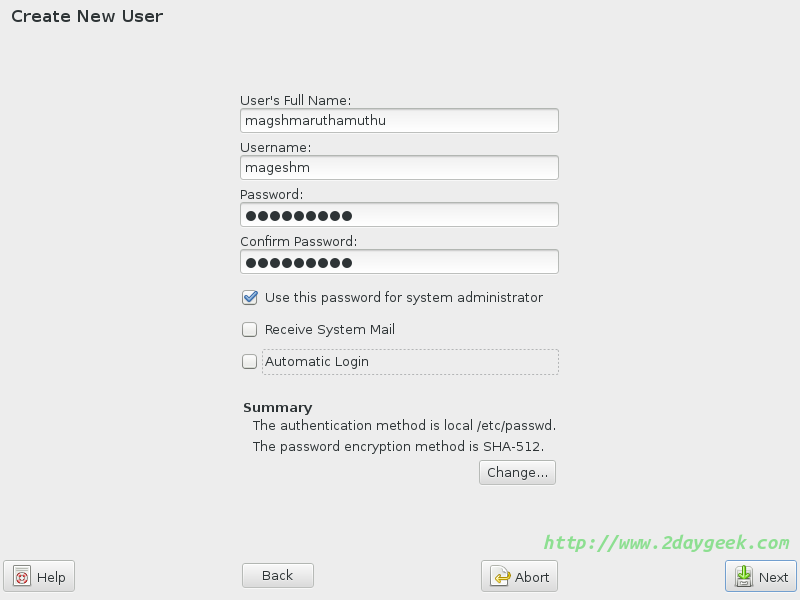Image resolution: width=800 pixels, height=600 pixels.
Task: Click the Help lifebuoy icon
Action: (x=22, y=577)
